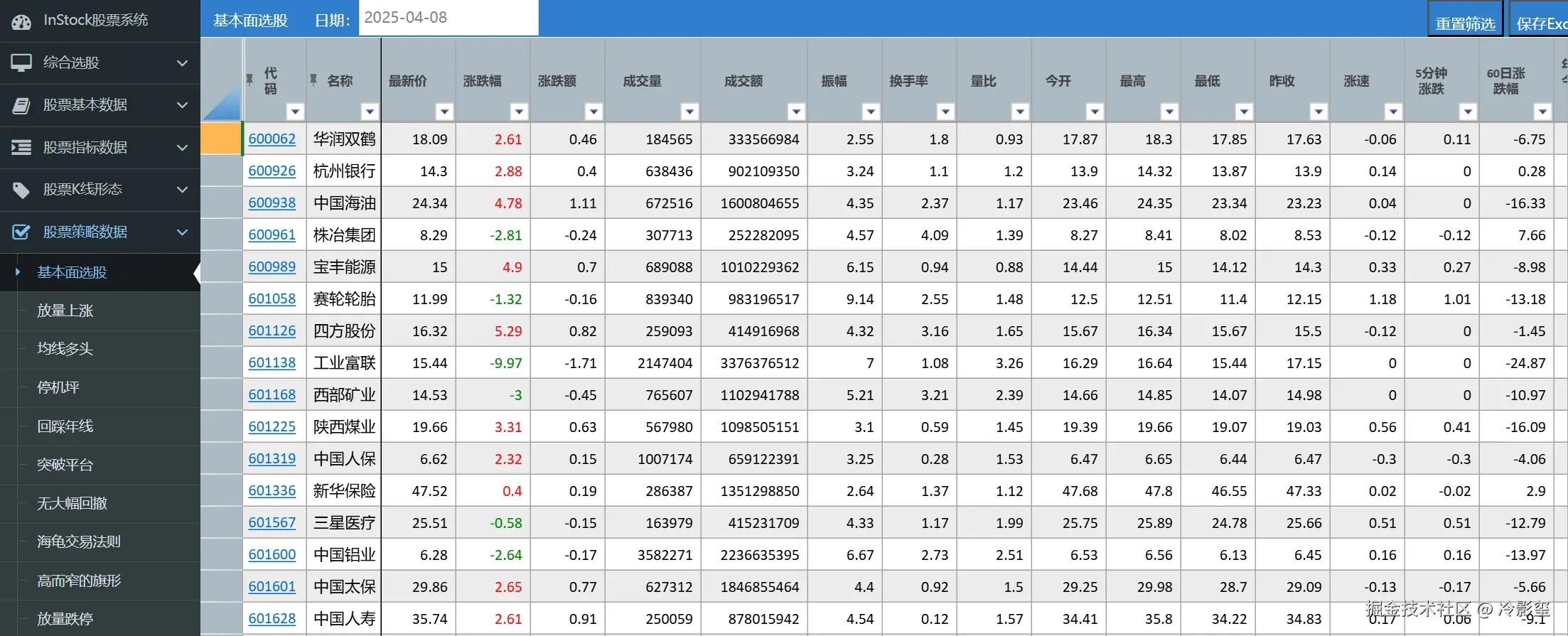Open stock code link 601319
The height and width of the screenshot is (636, 1568).
tap(272, 458)
